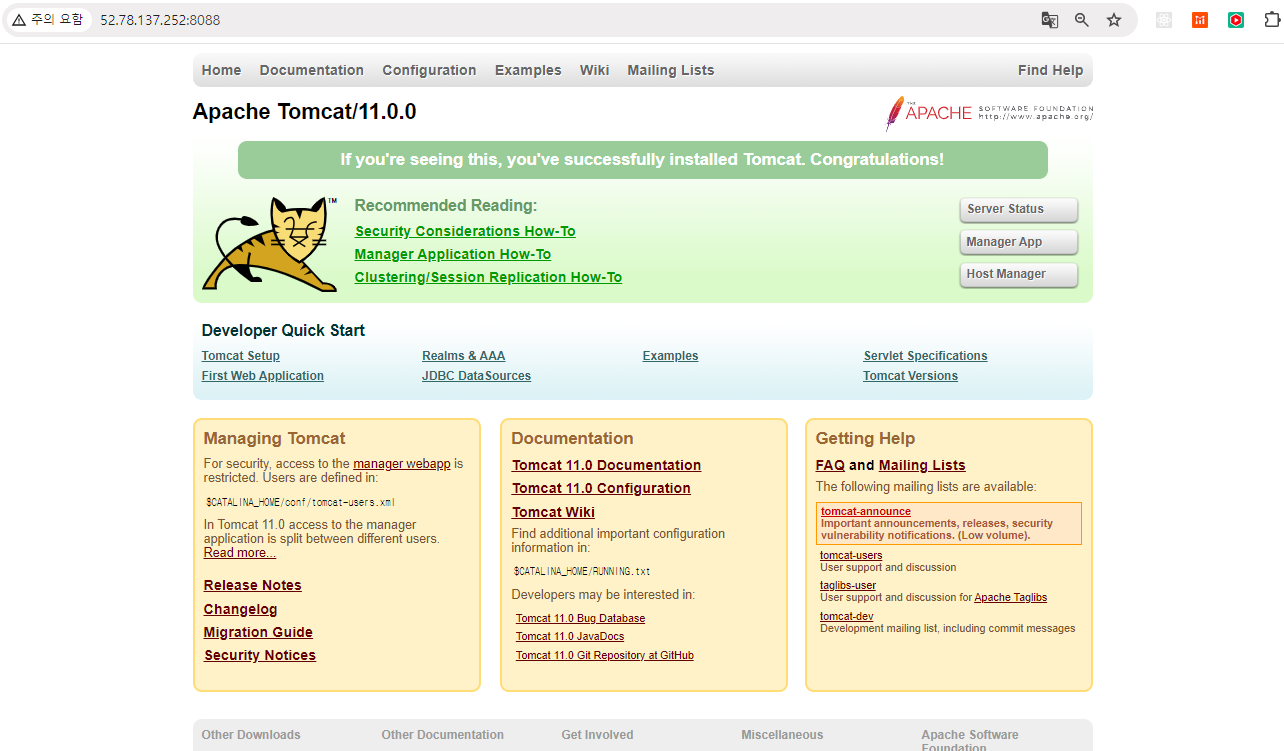Bookmark this page with the star icon
The height and width of the screenshot is (751, 1284).
(1114, 20)
